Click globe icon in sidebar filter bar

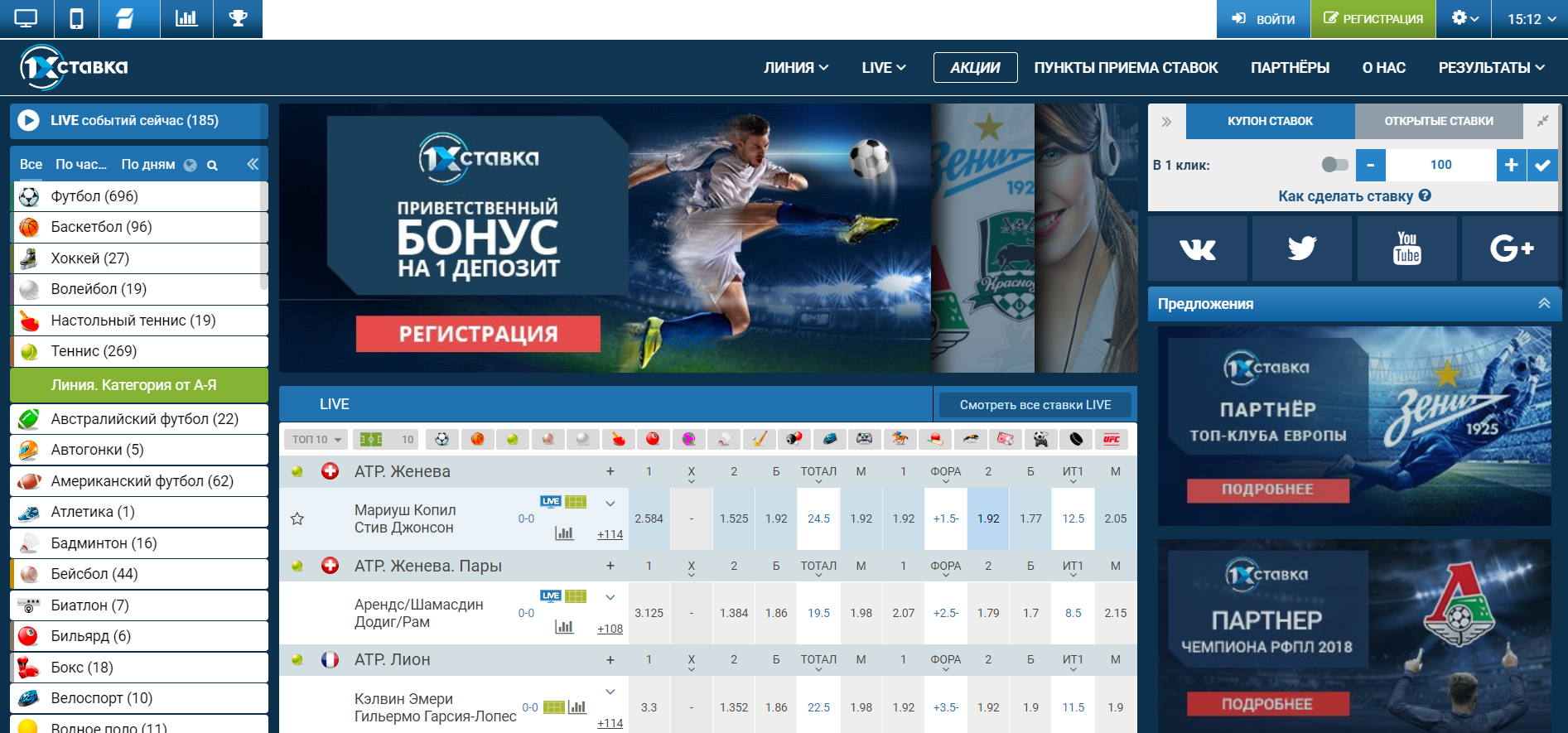[x=191, y=165]
